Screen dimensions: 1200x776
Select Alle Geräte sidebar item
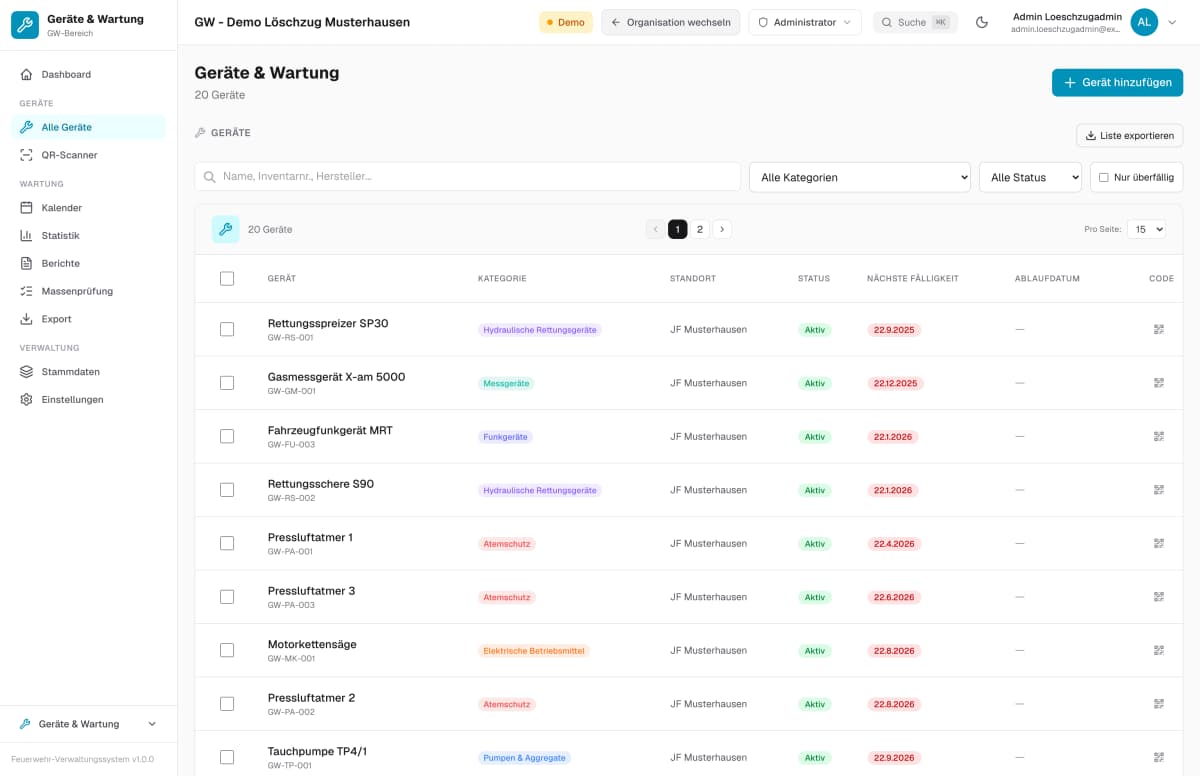coord(89,127)
